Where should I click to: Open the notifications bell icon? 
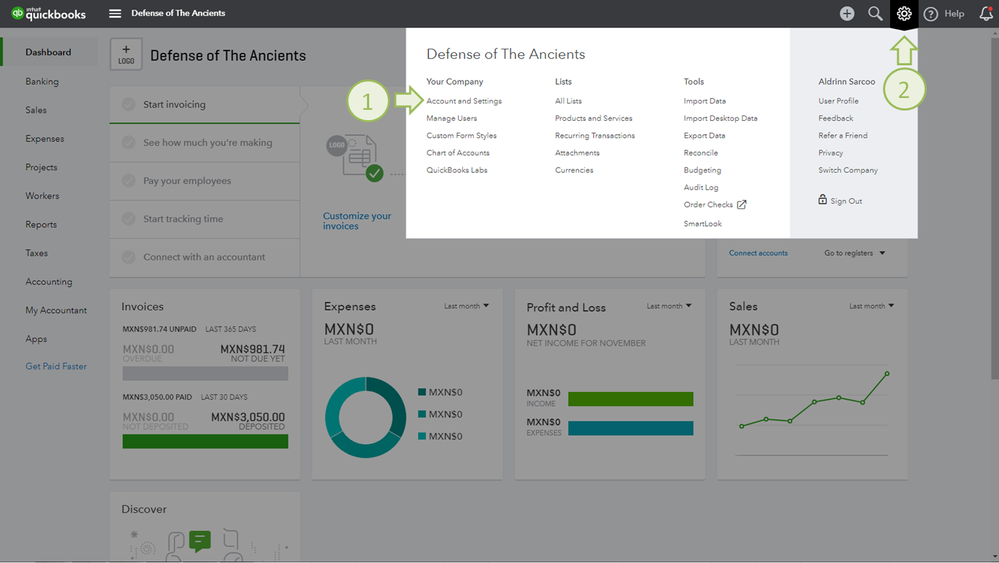point(986,13)
